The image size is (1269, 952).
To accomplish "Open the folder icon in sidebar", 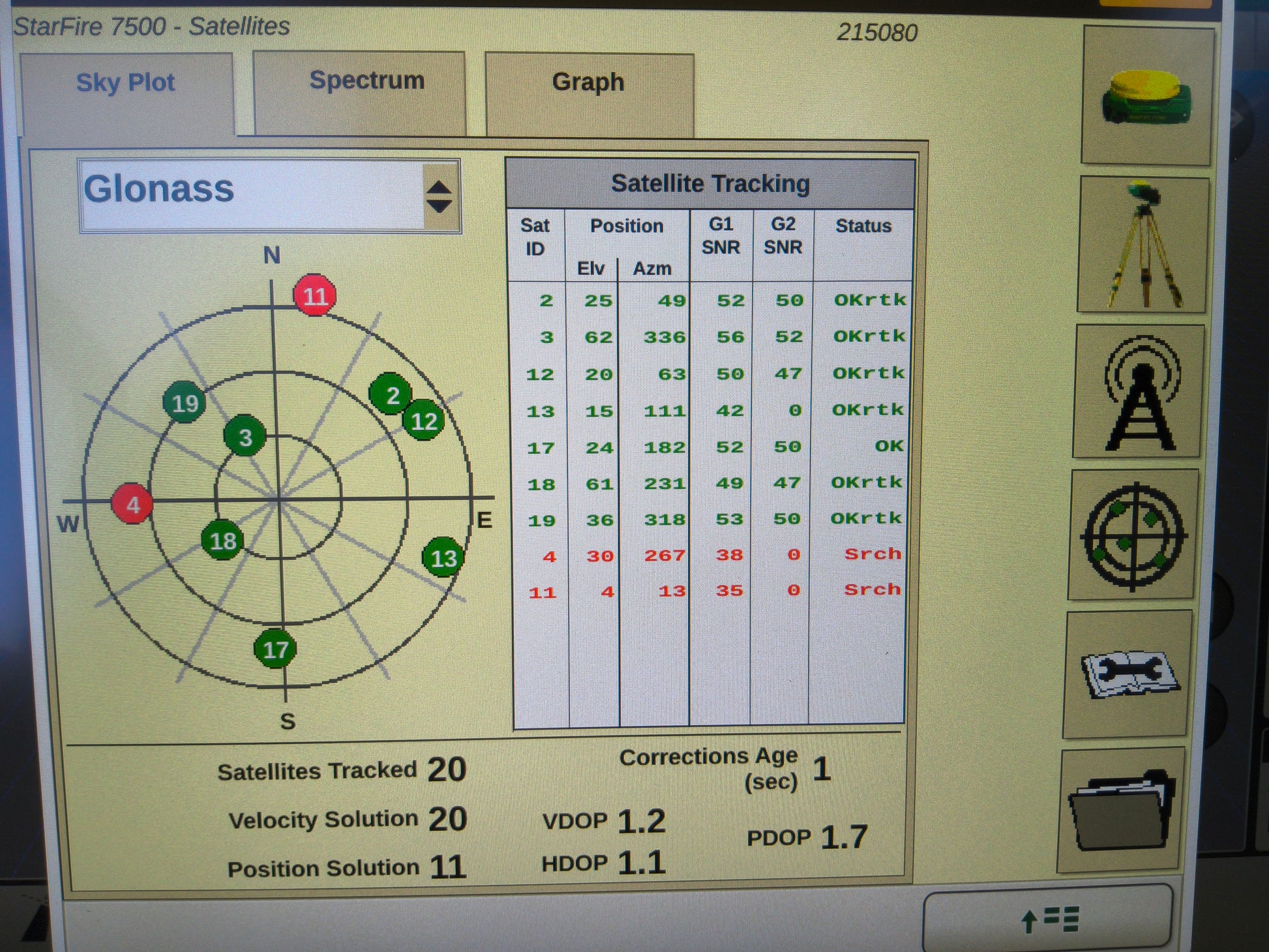I will tap(1122, 811).
